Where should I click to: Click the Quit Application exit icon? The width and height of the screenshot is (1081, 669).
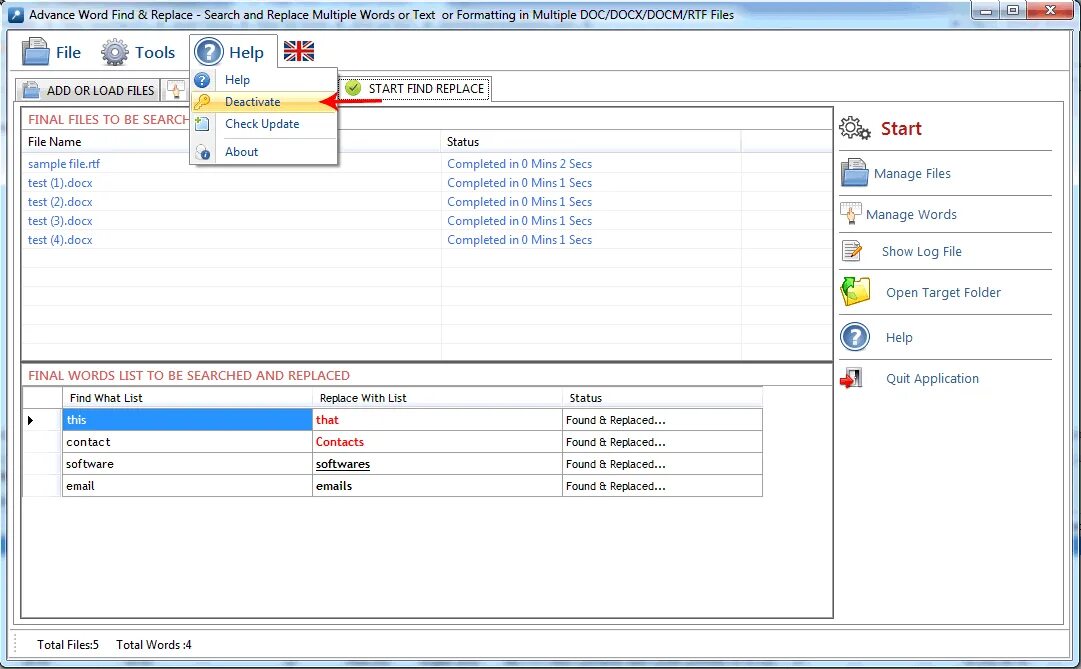point(851,378)
